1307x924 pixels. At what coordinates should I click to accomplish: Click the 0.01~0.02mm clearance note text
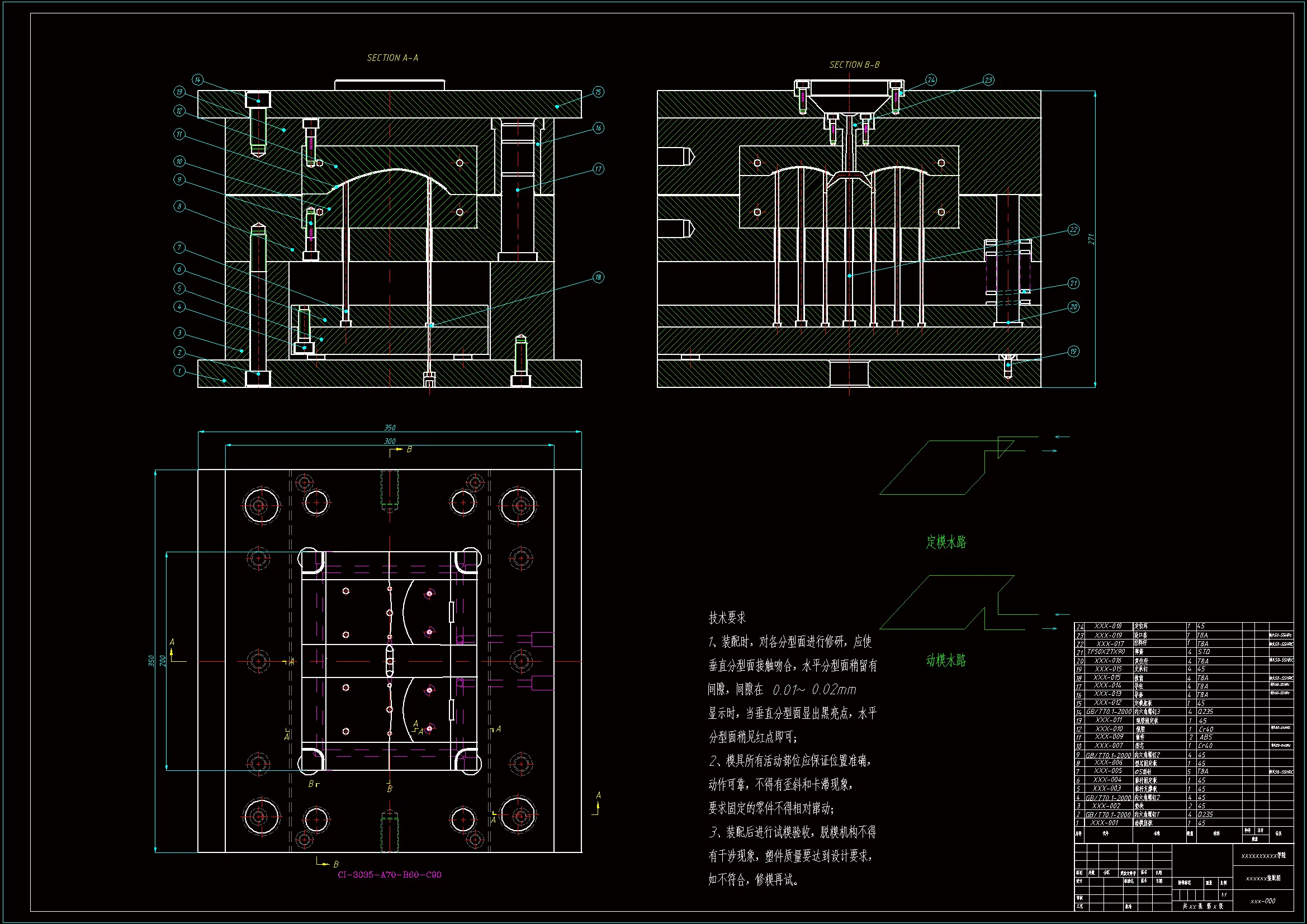tap(814, 689)
